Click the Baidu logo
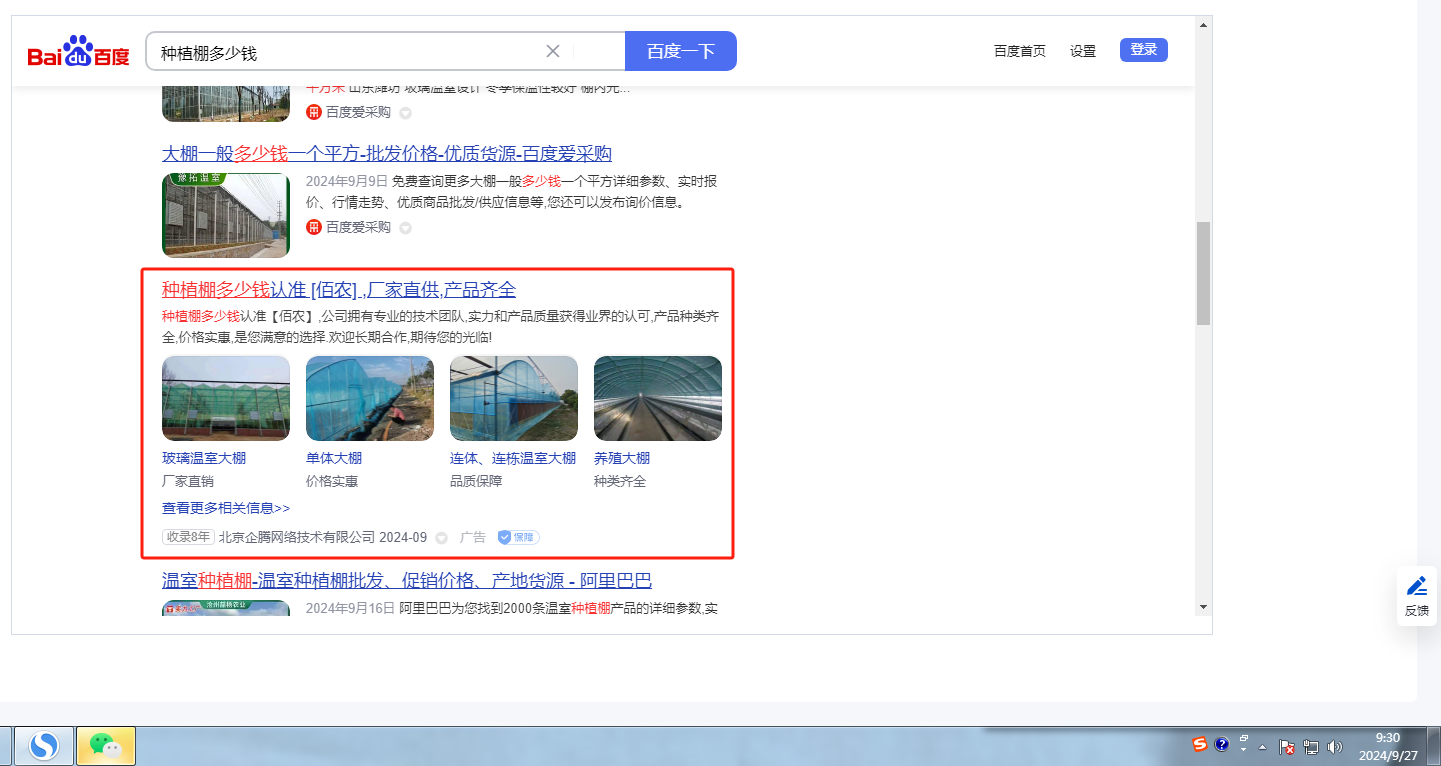This screenshot has height=766, width=1441. [x=79, y=51]
